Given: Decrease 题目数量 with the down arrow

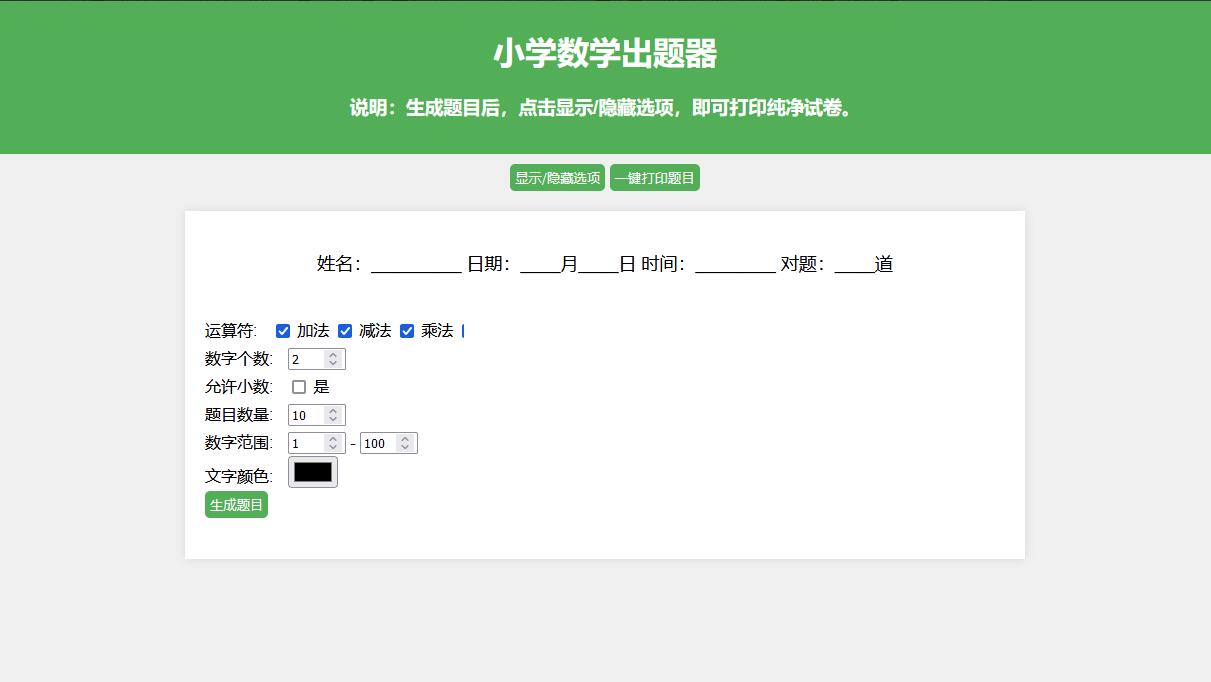Looking at the screenshot, I should (333, 420).
